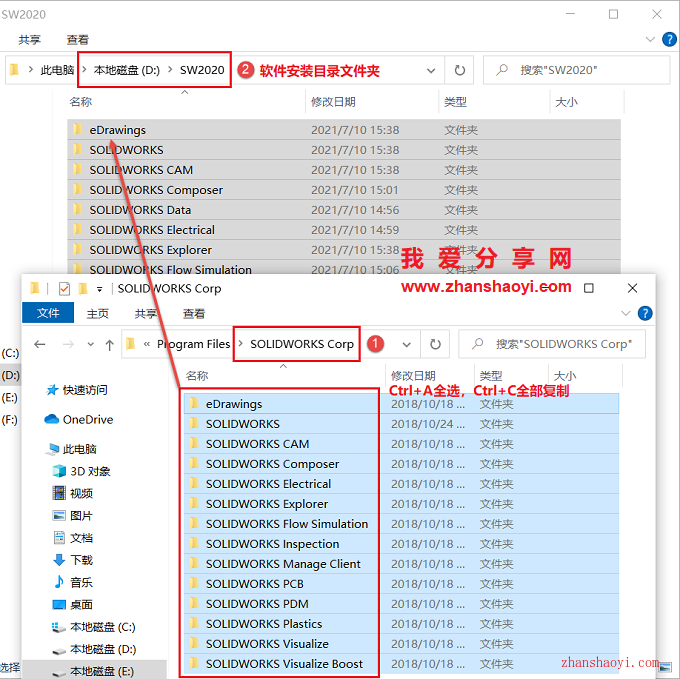Click new folder icon in quick access toolbar
The image size is (680, 679).
82,288
